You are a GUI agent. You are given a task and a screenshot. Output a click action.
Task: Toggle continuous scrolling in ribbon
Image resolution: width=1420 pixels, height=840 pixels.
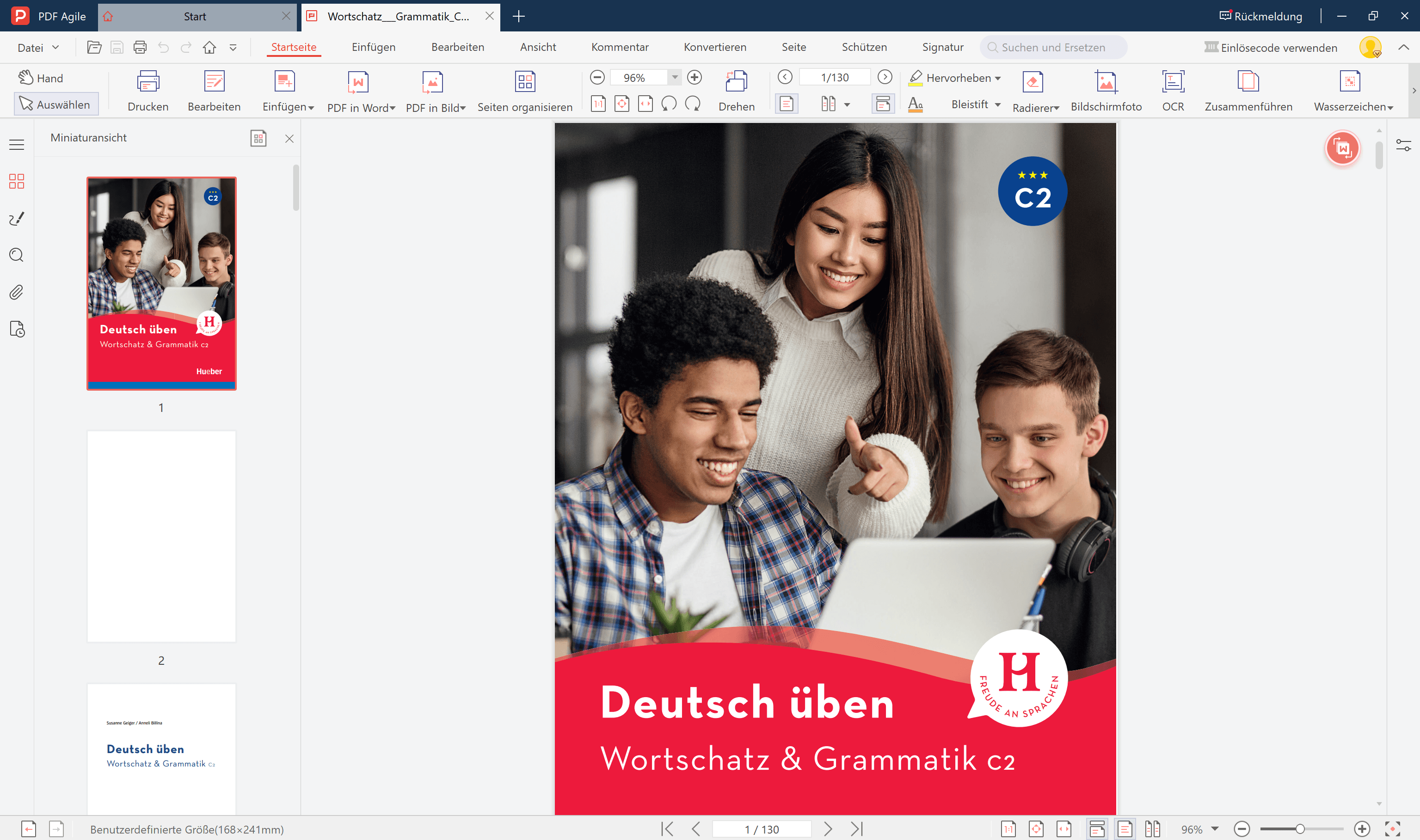click(883, 104)
